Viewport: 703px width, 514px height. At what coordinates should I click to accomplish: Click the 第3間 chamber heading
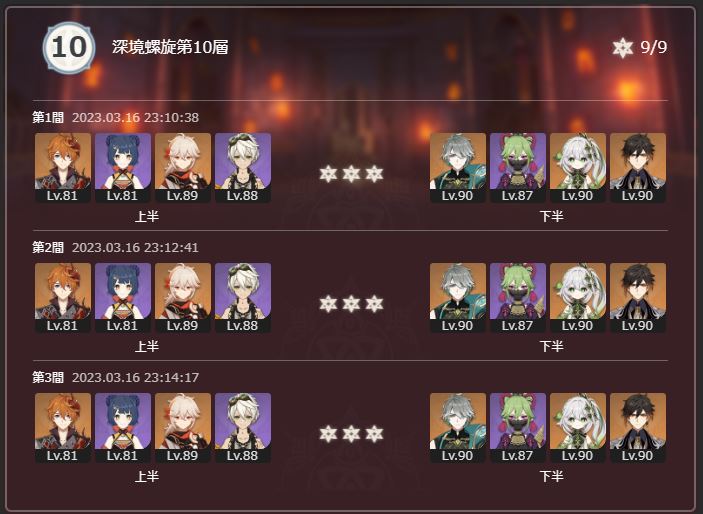(x=48, y=378)
